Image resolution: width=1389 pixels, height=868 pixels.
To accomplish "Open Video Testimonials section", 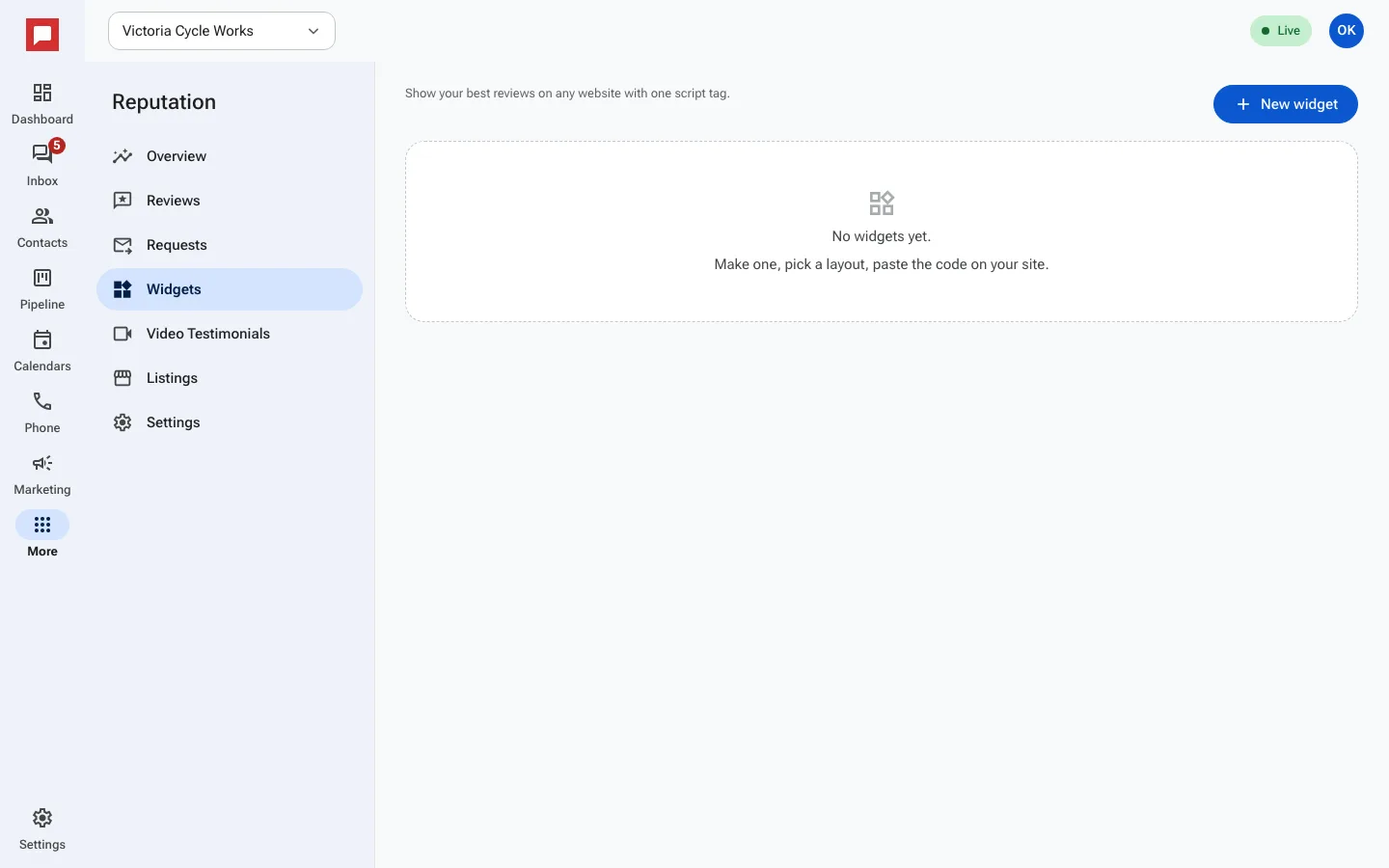I will pyautogui.click(x=230, y=334).
